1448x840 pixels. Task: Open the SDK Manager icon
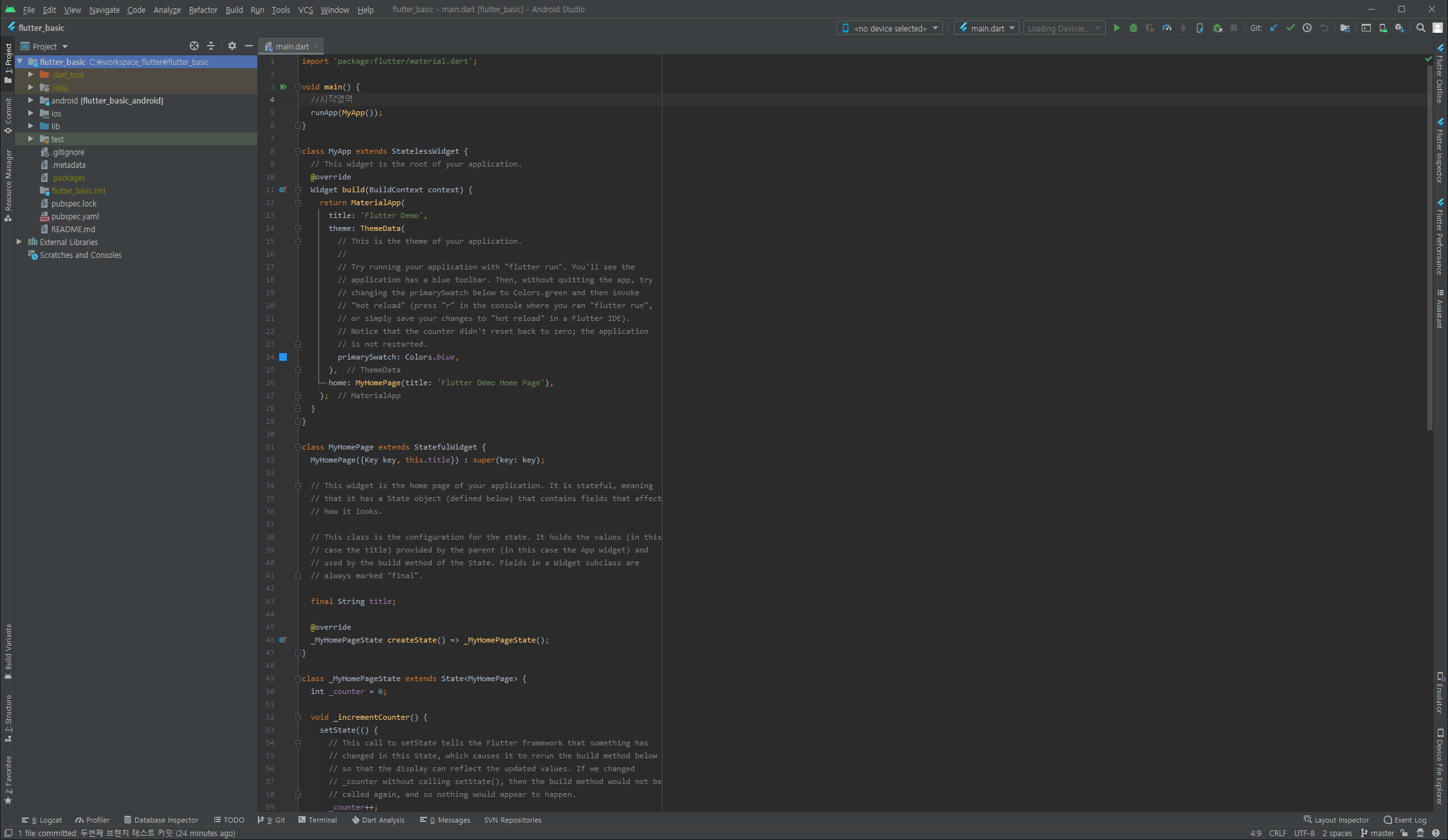point(1399,28)
